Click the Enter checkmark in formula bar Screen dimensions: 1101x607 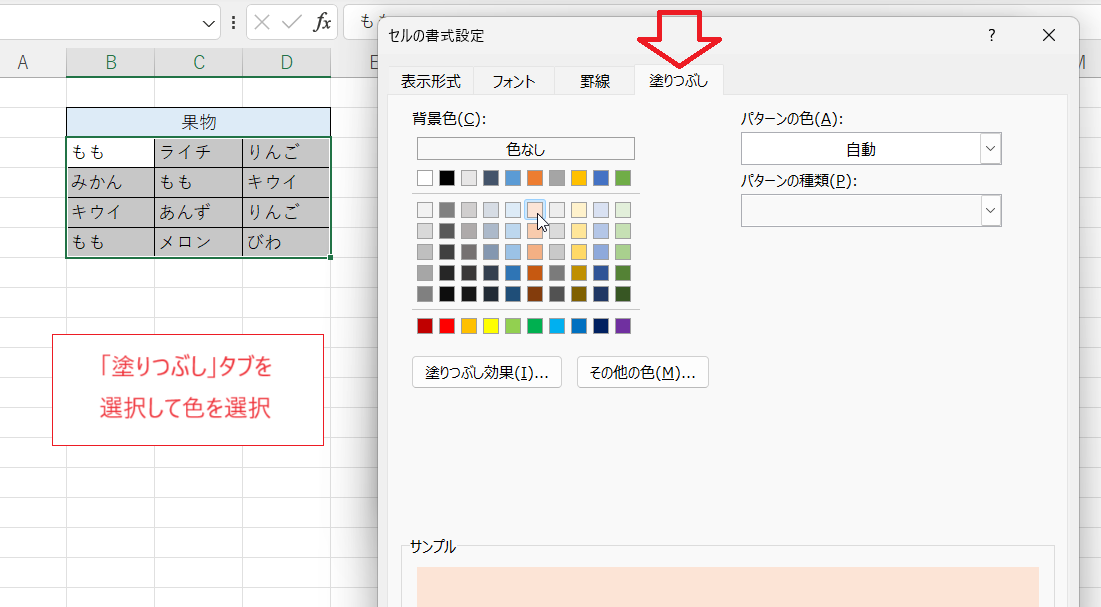pyautogui.click(x=290, y=22)
